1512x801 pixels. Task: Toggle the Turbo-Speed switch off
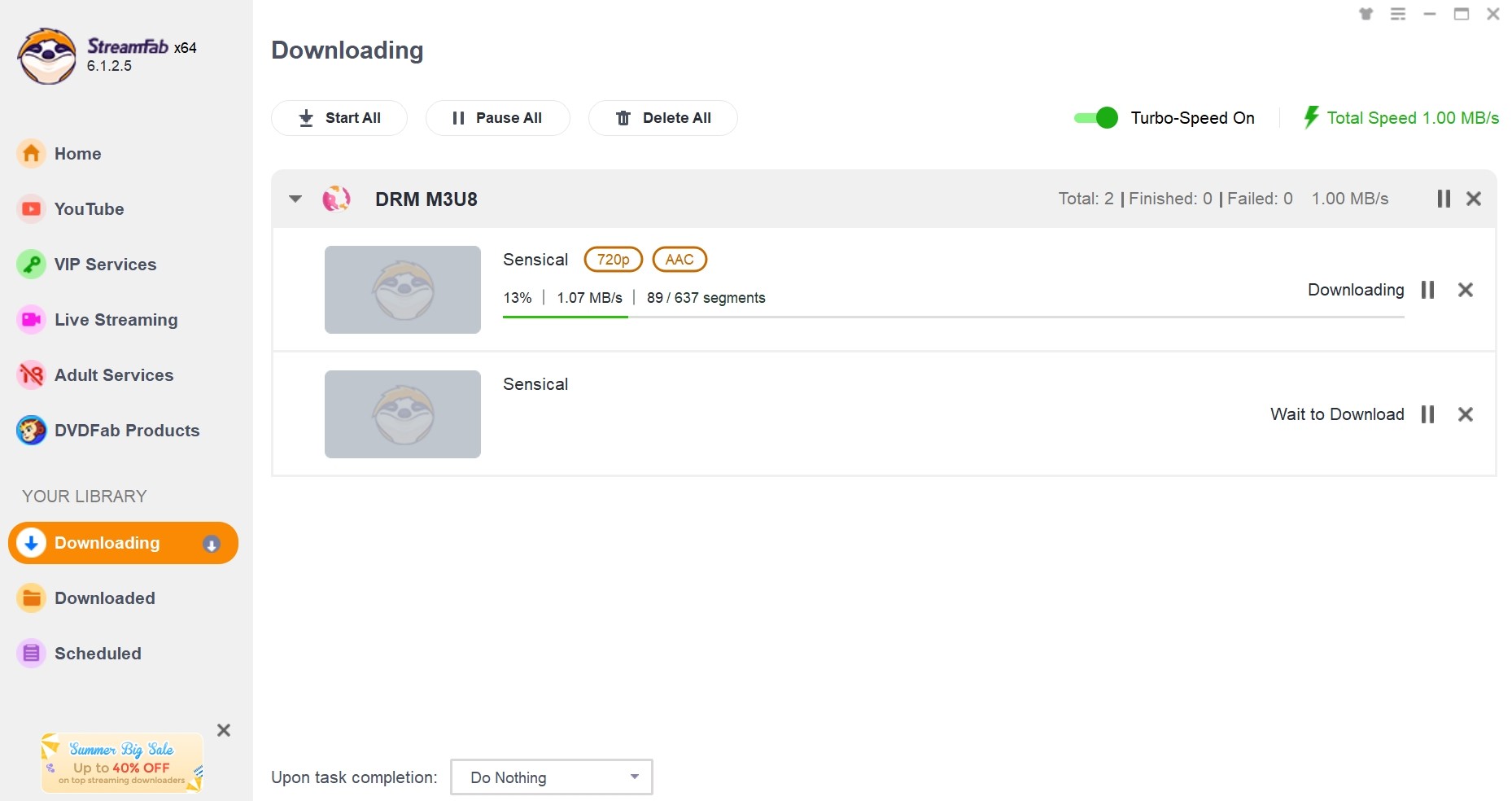click(x=1095, y=118)
